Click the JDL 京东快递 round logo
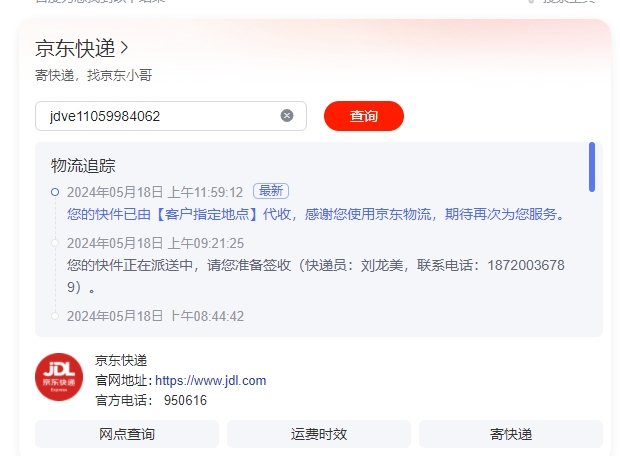 [59, 377]
